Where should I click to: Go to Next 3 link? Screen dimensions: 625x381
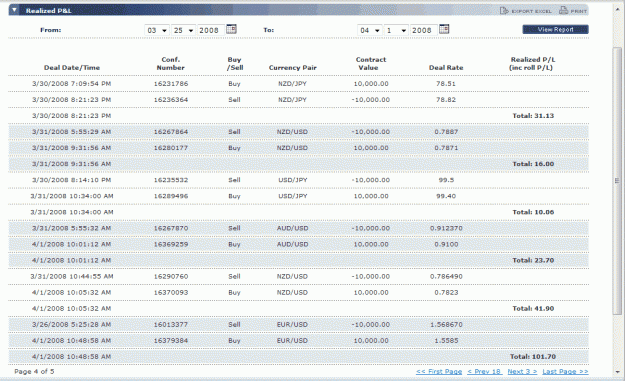(x=522, y=371)
